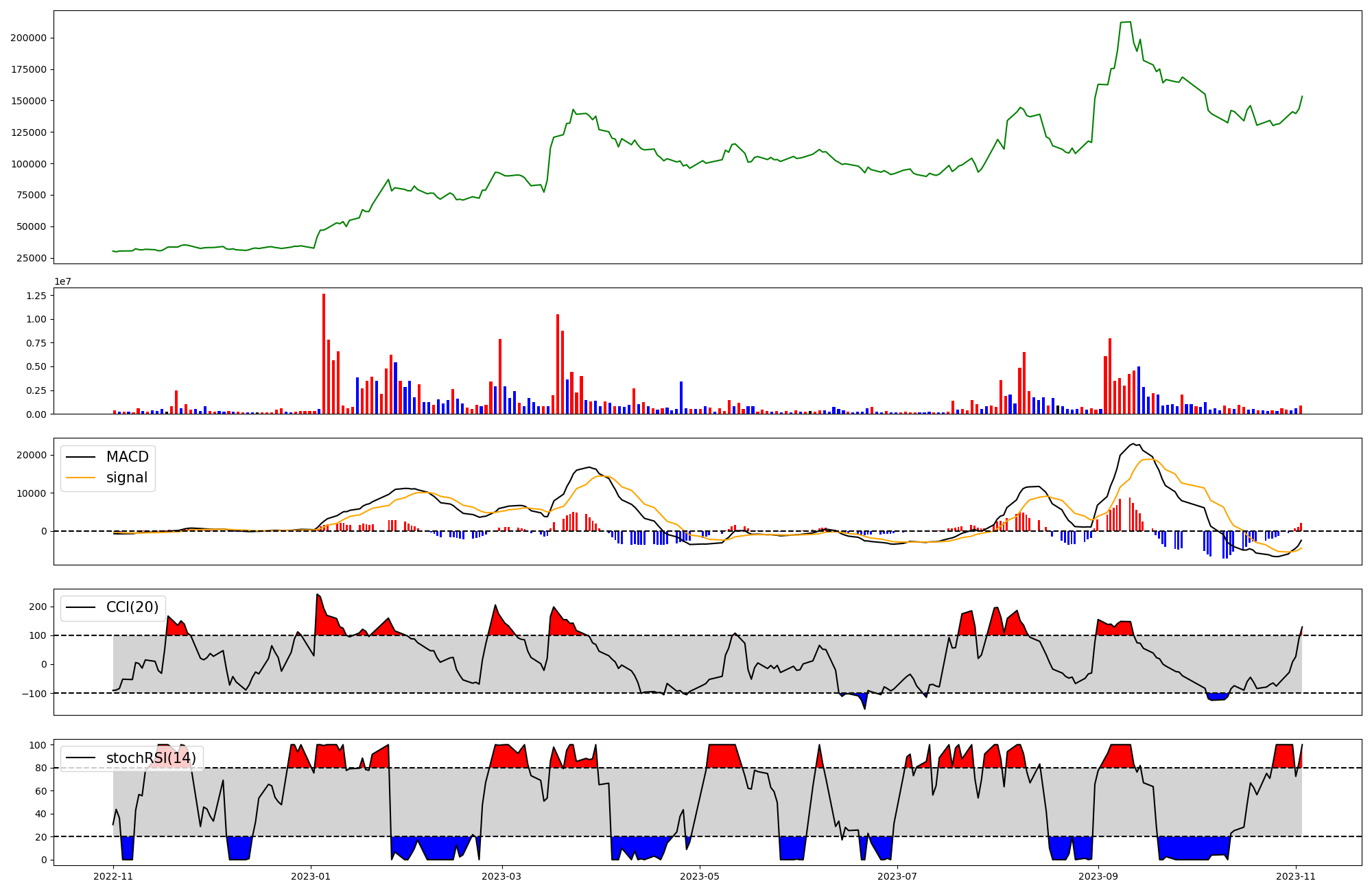Click the tallest blue volume bar near 2023-05
This screenshot has width=1372, height=892.
(681, 397)
